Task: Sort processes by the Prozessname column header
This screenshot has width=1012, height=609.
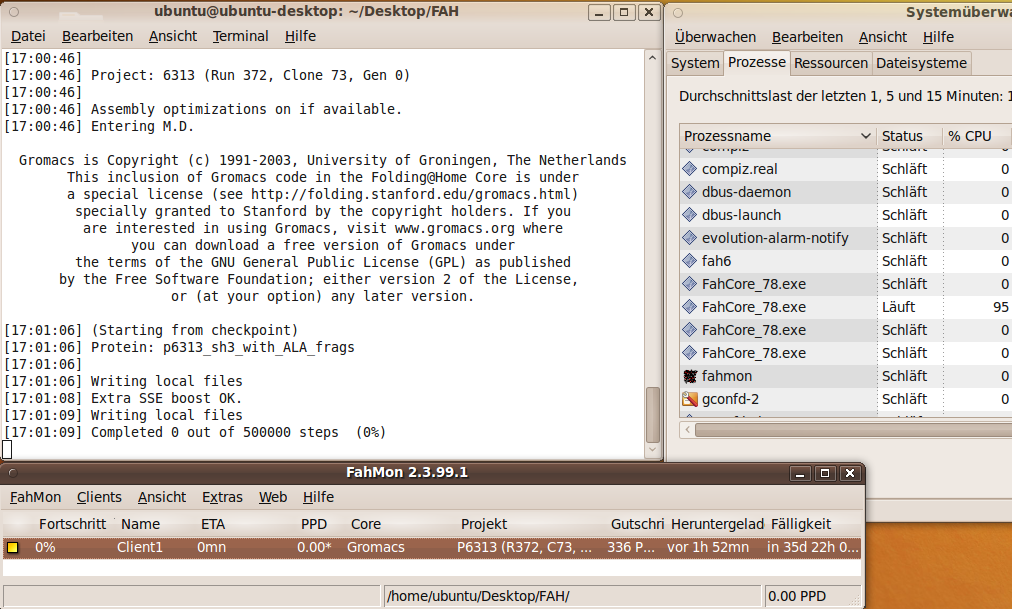Action: (x=778, y=136)
